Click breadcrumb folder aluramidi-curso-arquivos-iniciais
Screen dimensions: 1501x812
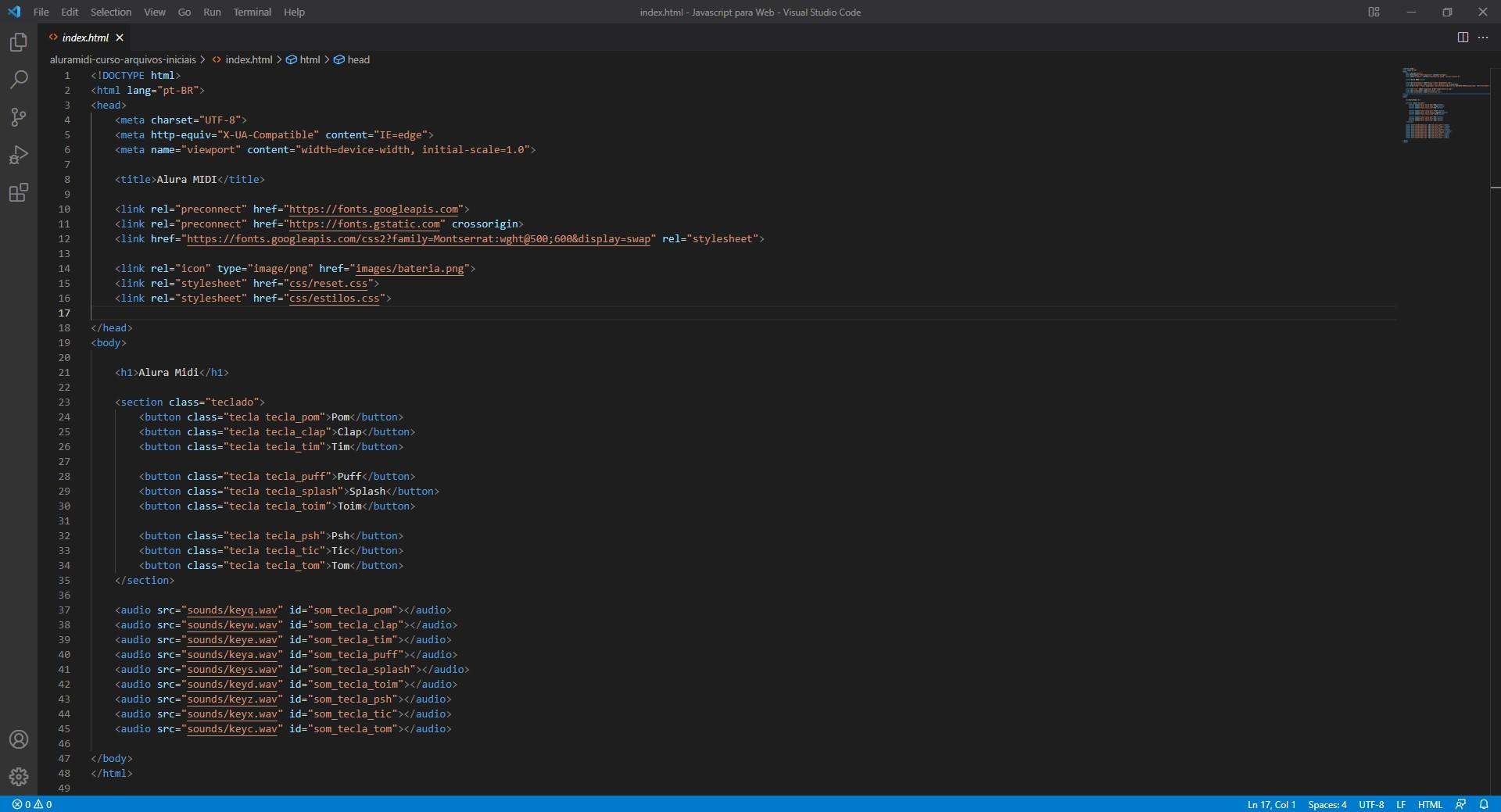[123, 59]
